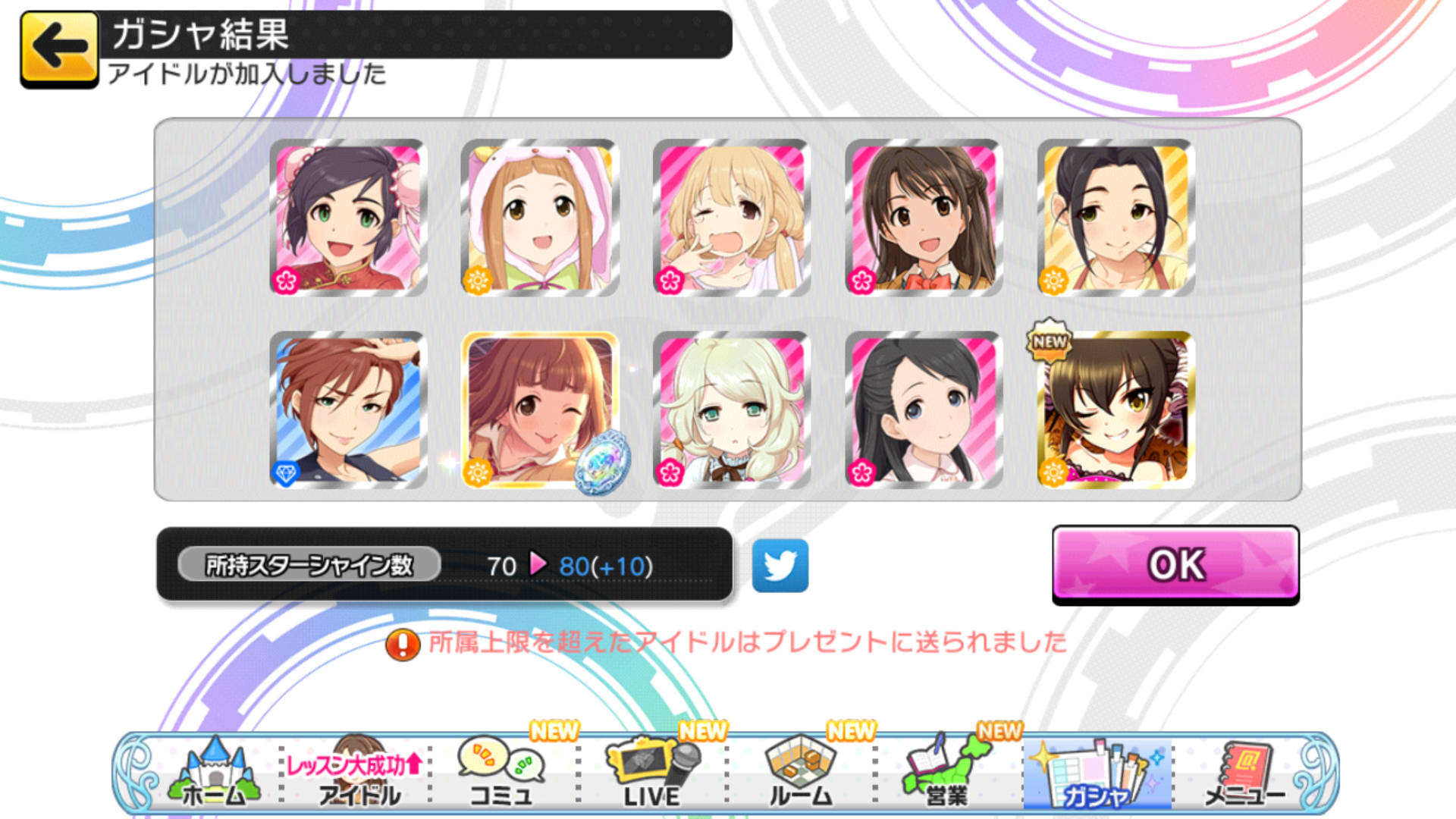Open the ルーム room icon
The height and width of the screenshot is (819, 1456).
(801, 772)
